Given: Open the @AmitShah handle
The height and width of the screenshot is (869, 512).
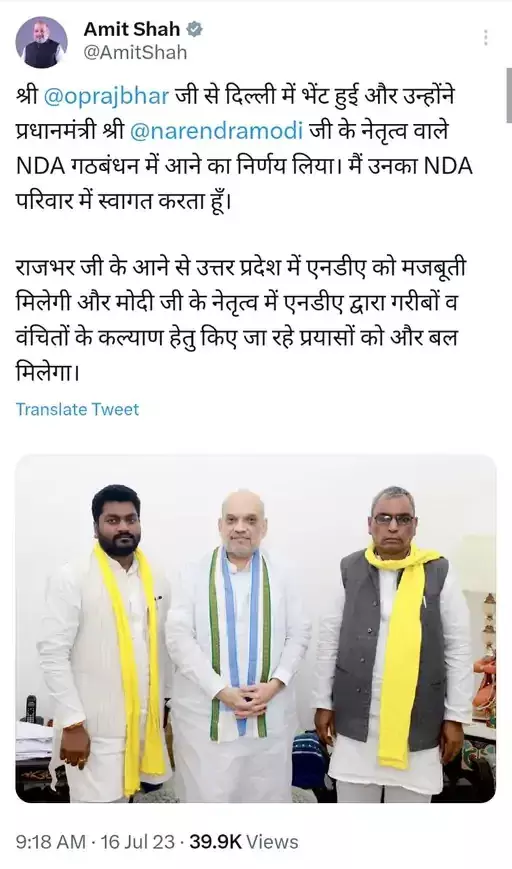Looking at the screenshot, I should [135, 53].
